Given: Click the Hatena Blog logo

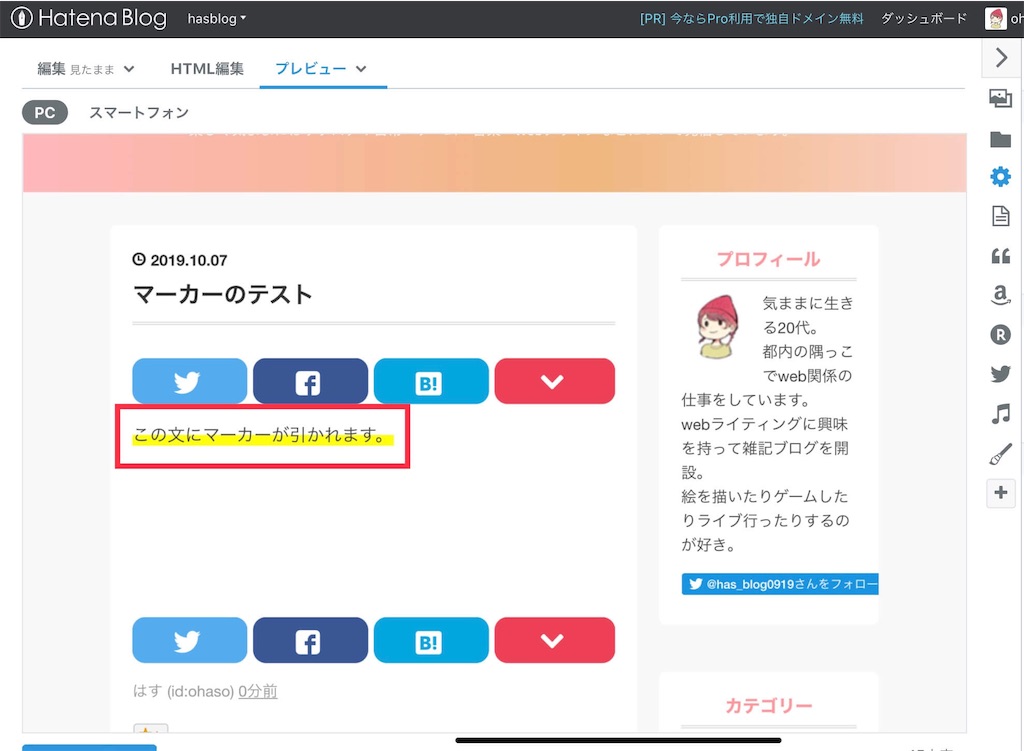Looking at the screenshot, I should click(x=88, y=18).
